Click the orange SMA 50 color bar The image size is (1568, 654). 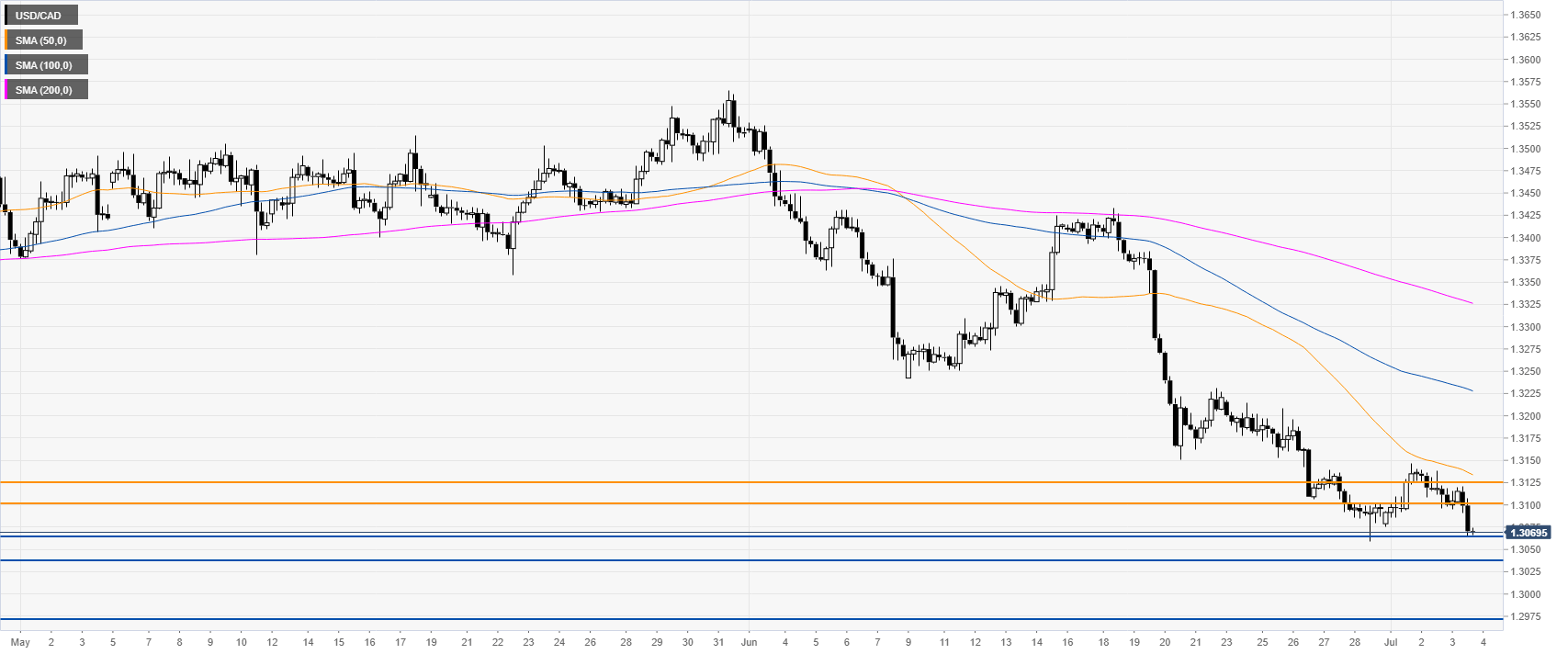click(x=6, y=40)
